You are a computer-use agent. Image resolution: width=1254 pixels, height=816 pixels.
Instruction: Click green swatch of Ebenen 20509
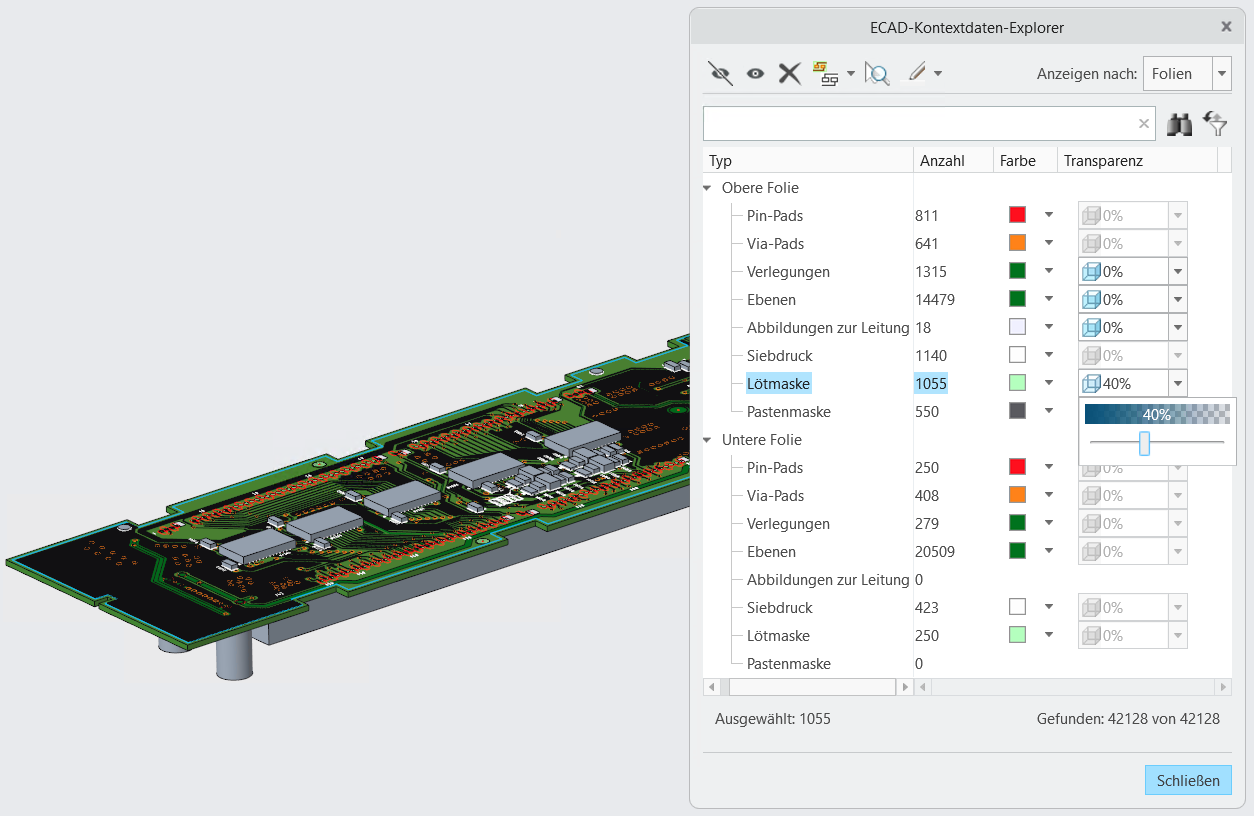point(1018,551)
